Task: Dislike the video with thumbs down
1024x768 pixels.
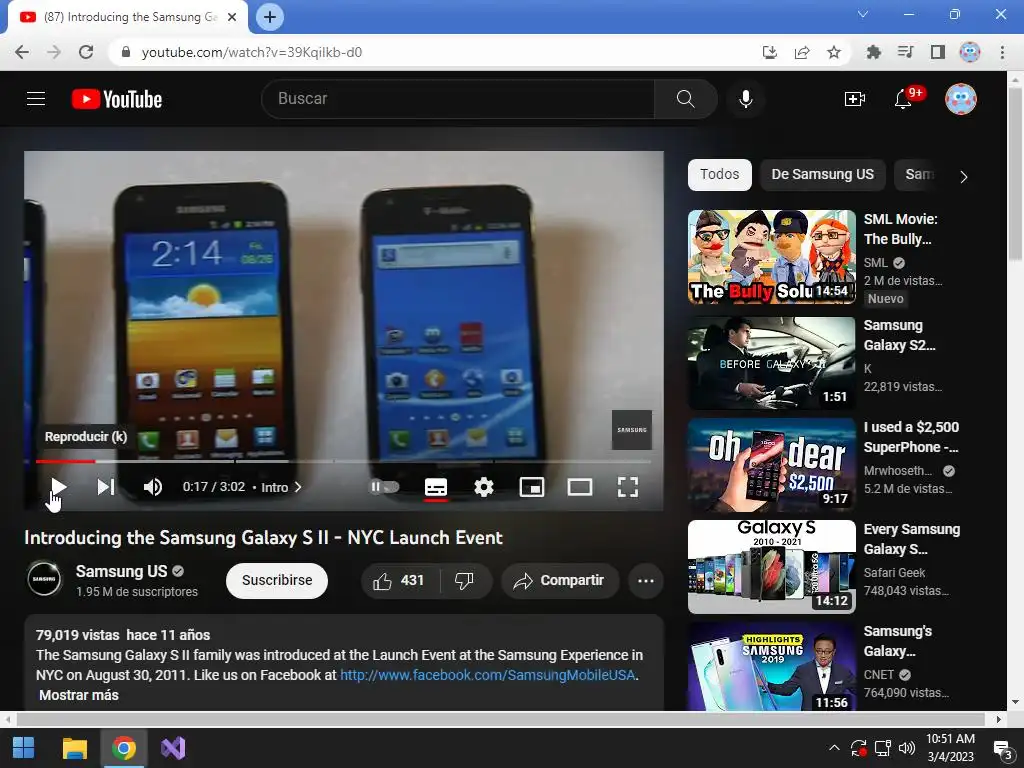Action: tap(464, 581)
